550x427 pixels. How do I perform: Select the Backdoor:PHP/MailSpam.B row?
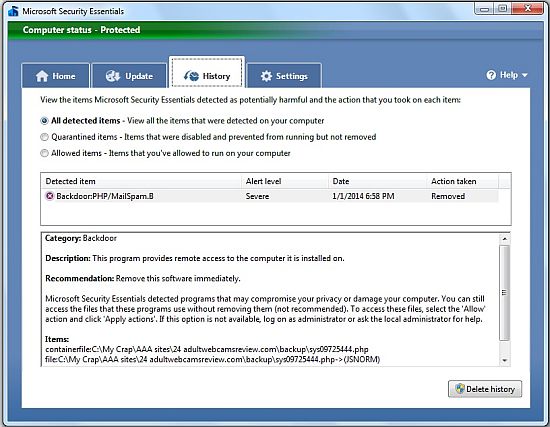270,196
